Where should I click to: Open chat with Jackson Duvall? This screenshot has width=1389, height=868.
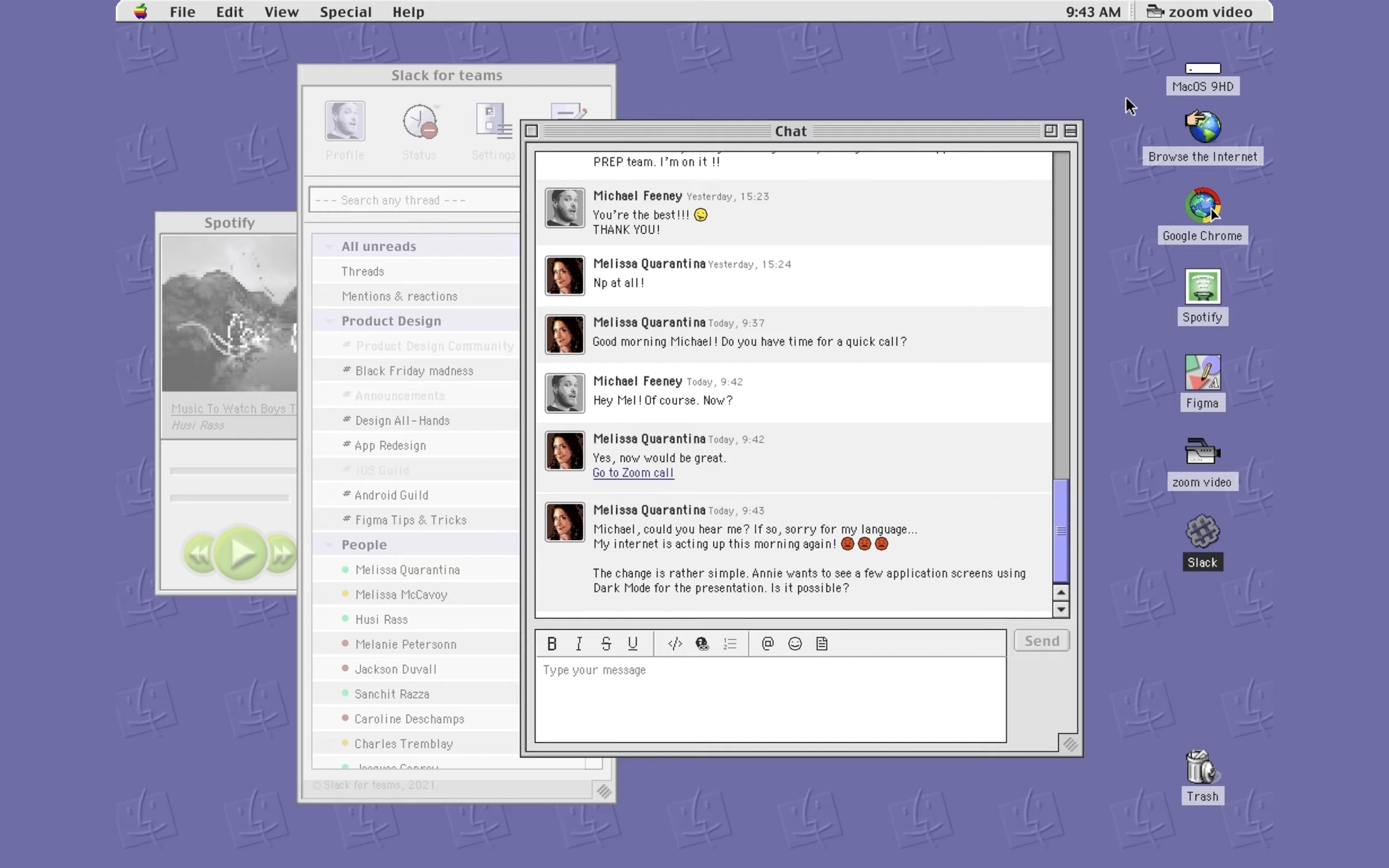(416, 669)
